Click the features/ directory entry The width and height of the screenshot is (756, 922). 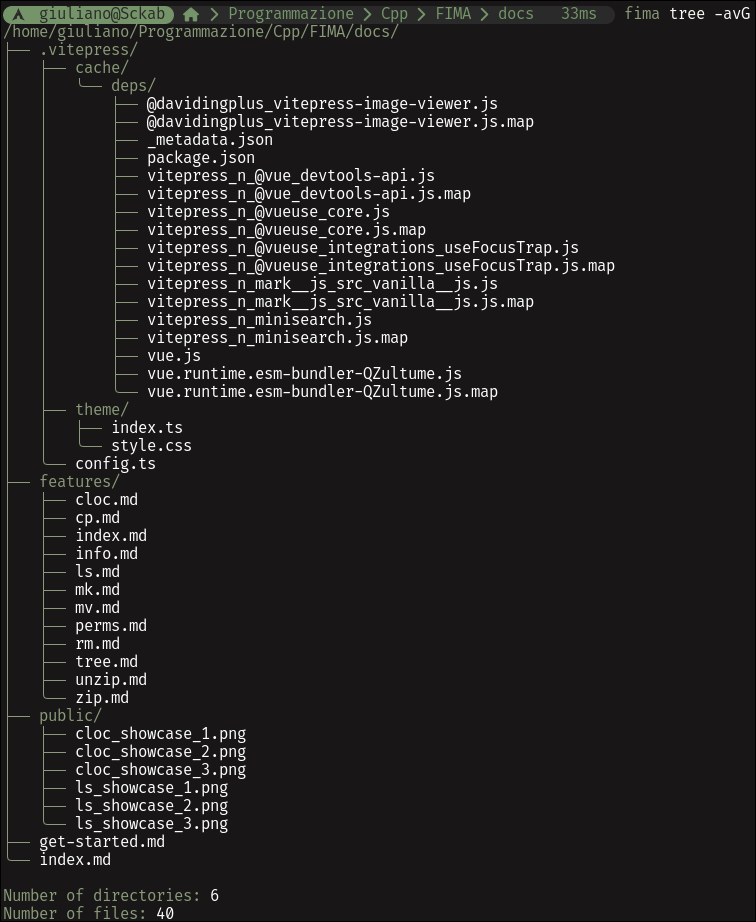tap(79, 482)
